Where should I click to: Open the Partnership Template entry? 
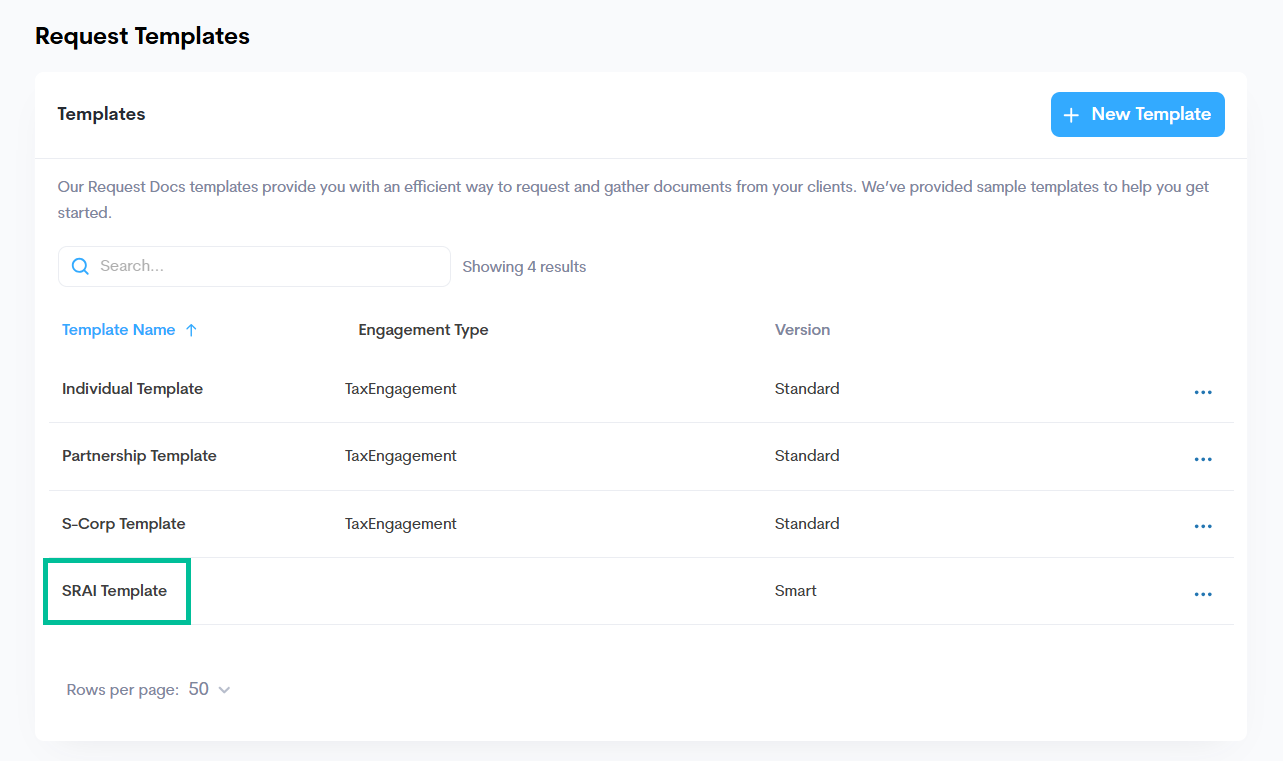pyautogui.click(x=139, y=456)
